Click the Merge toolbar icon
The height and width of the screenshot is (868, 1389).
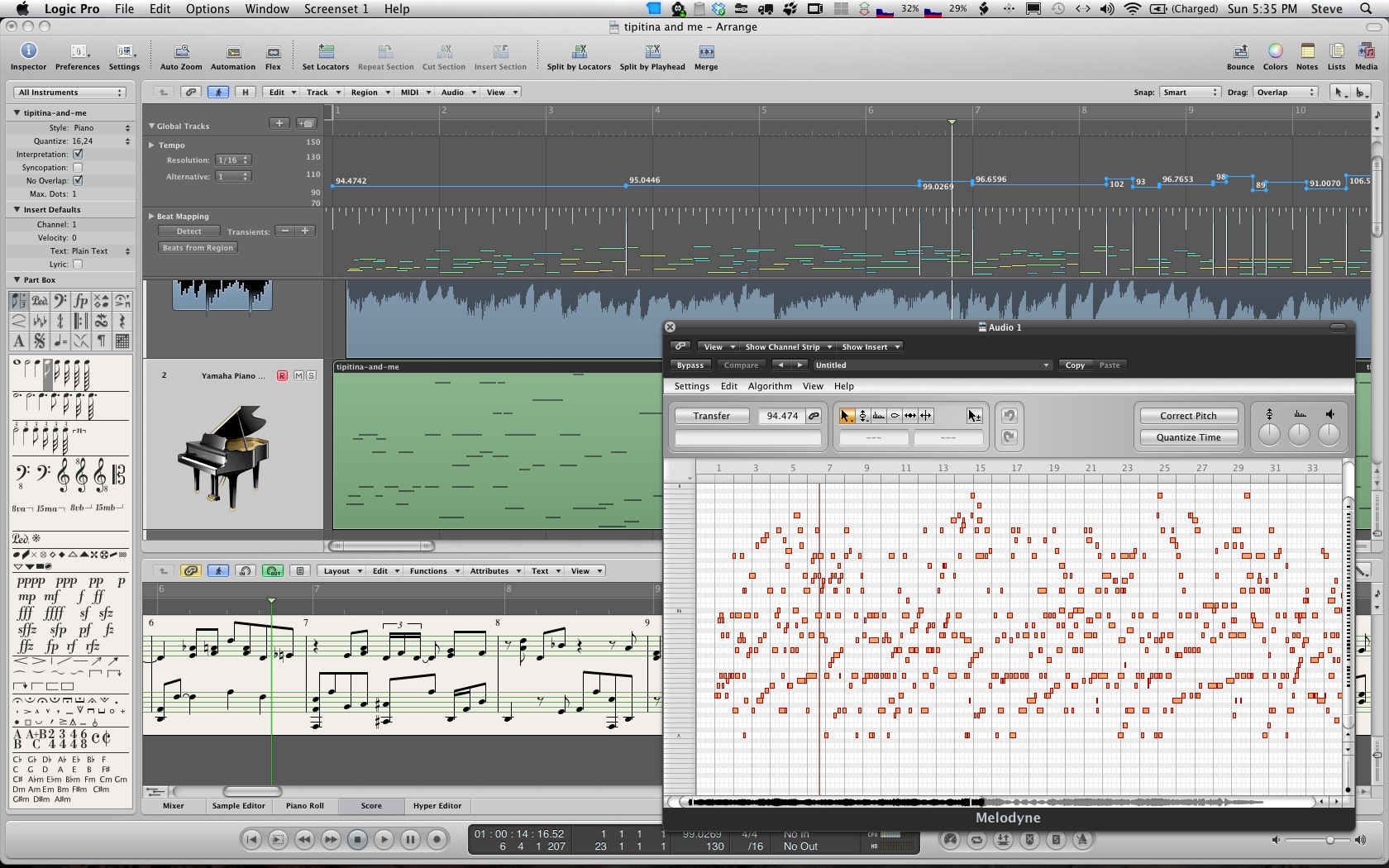pyautogui.click(x=706, y=56)
